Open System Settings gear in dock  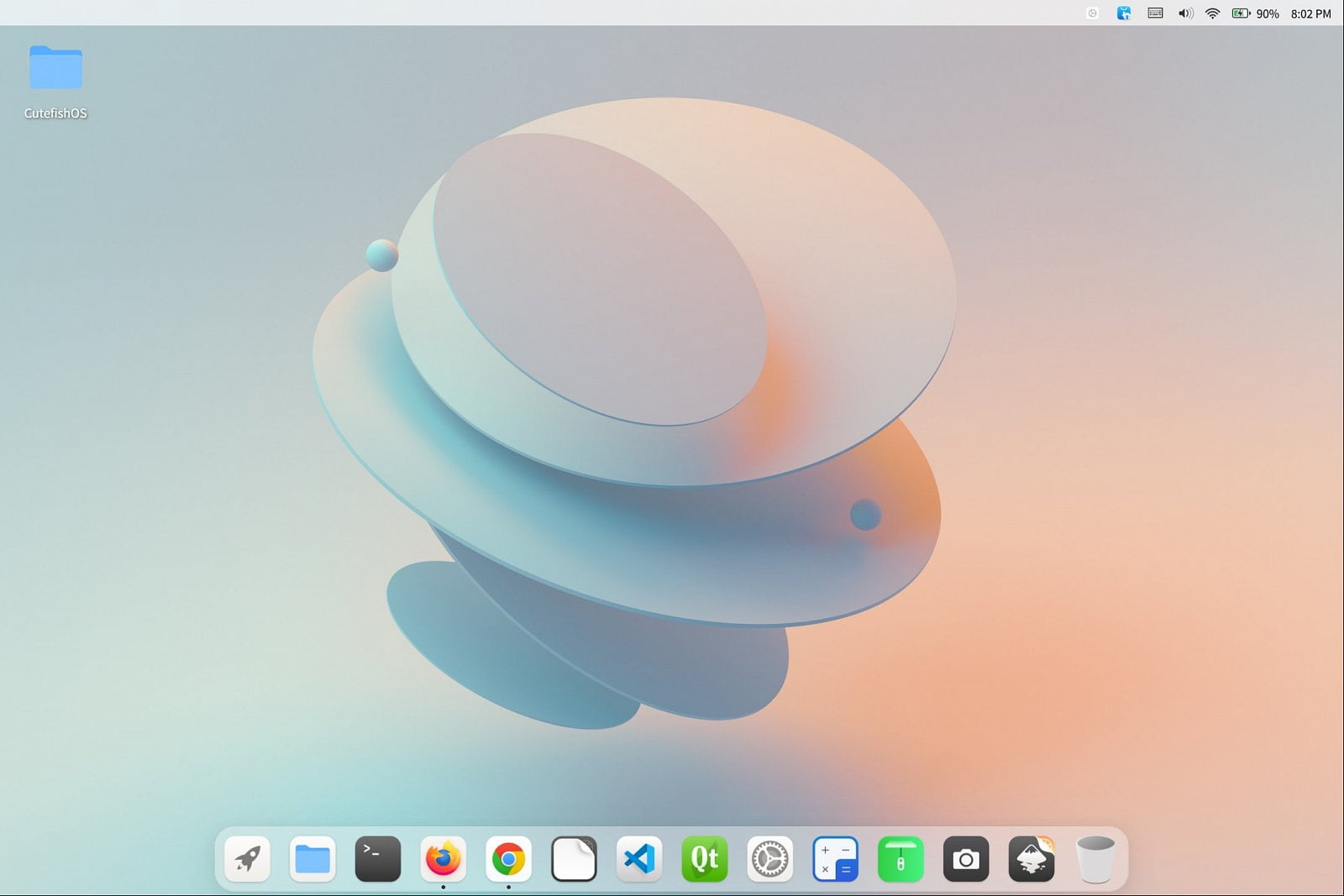(x=769, y=859)
